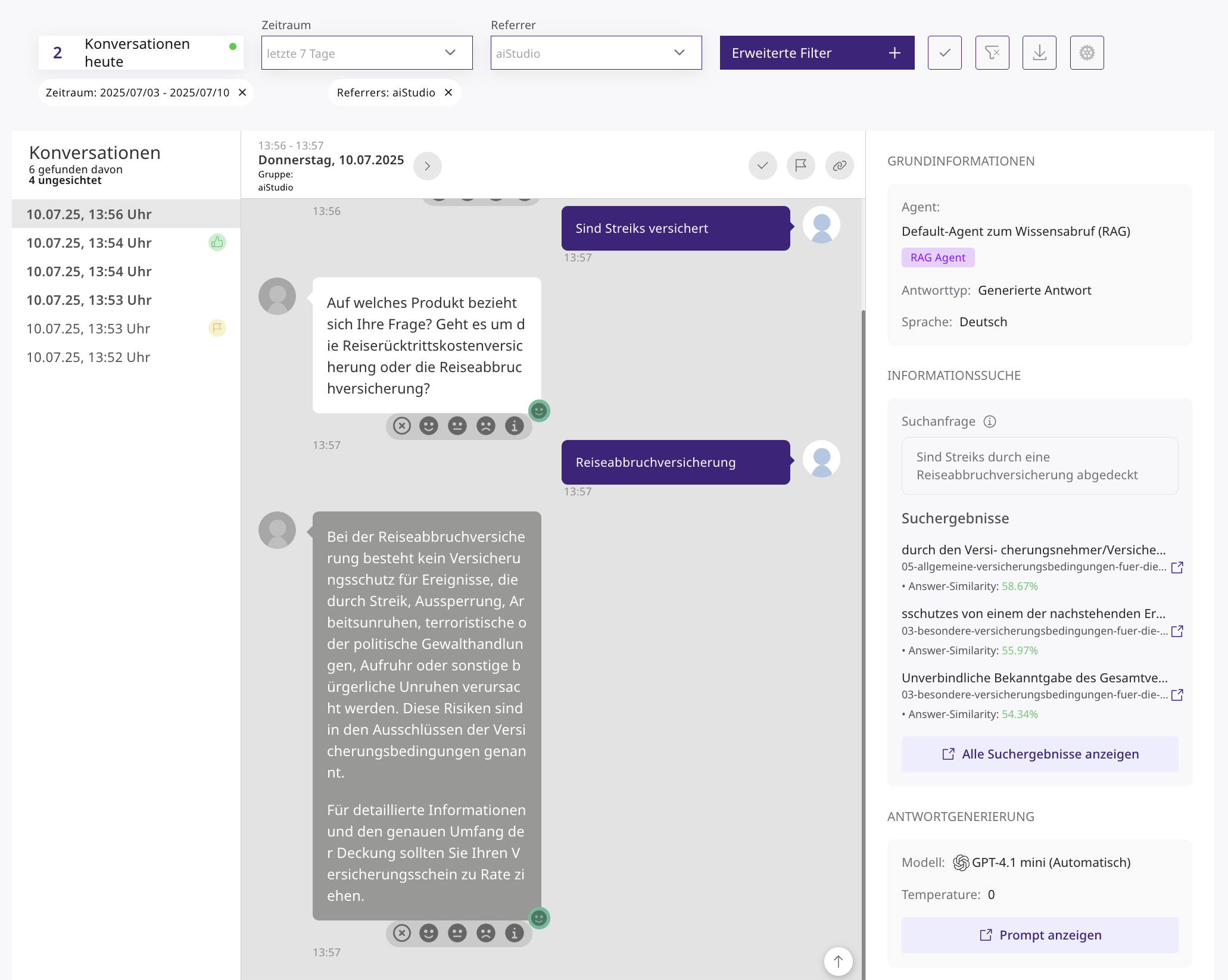Open result 'durch den Versi- cherungsnehmer/Versiche...'

pyautogui.click(x=1033, y=550)
